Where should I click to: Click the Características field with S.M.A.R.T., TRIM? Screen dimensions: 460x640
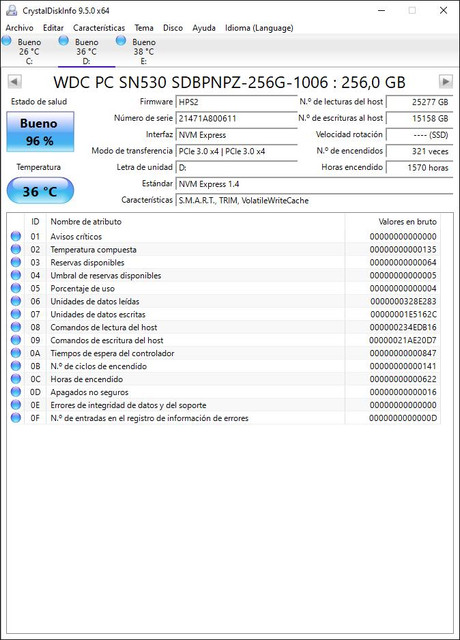pos(314,200)
